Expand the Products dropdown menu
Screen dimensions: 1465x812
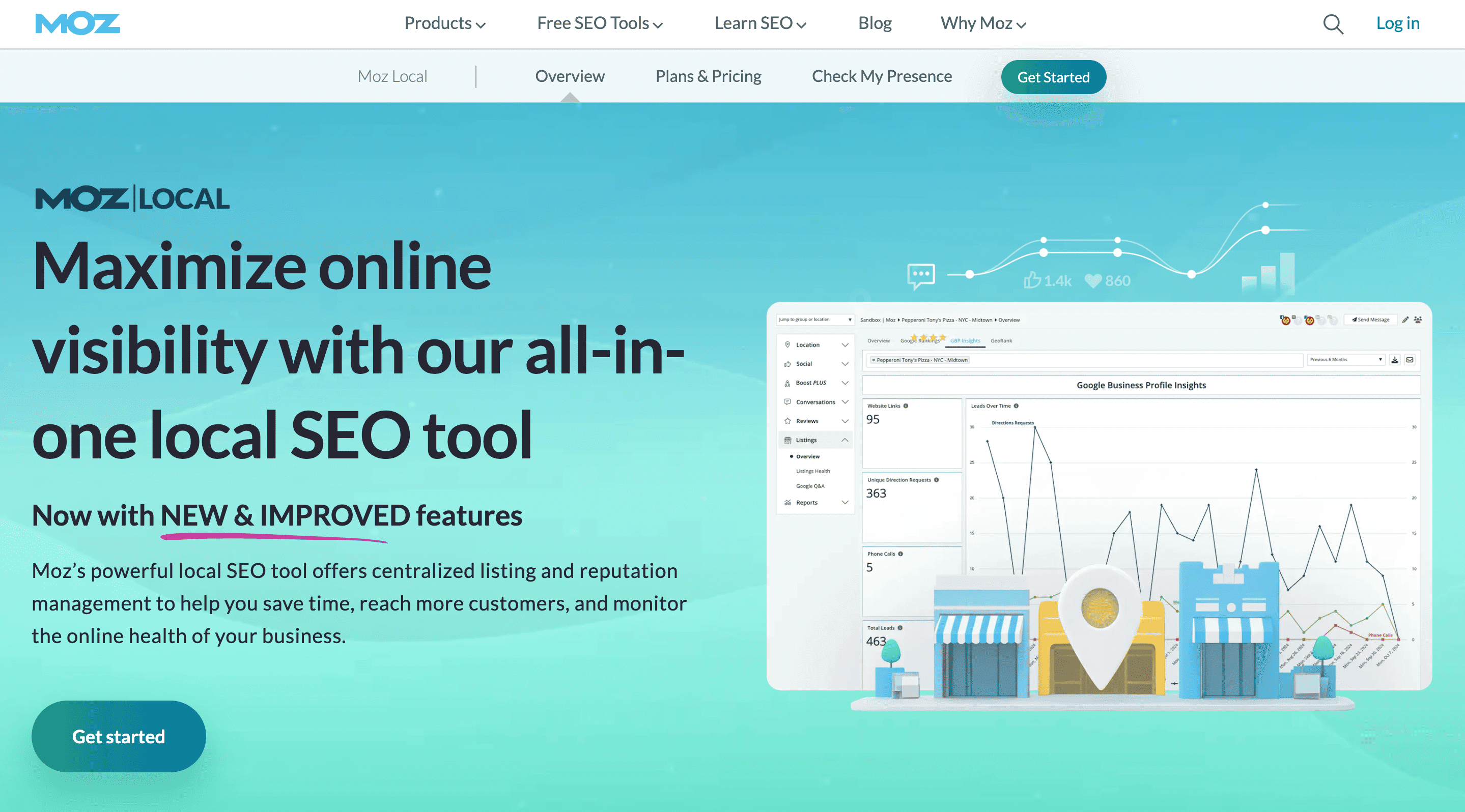pyautogui.click(x=444, y=23)
